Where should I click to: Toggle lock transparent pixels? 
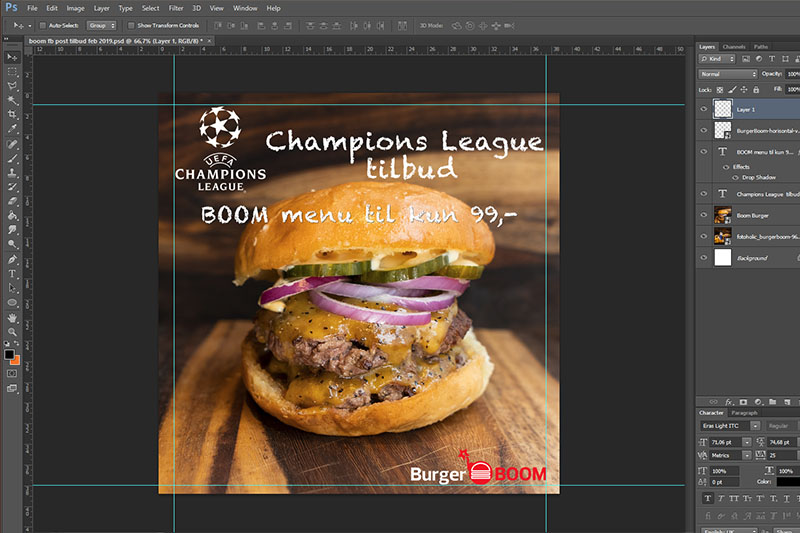pyautogui.click(x=720, y=90)
